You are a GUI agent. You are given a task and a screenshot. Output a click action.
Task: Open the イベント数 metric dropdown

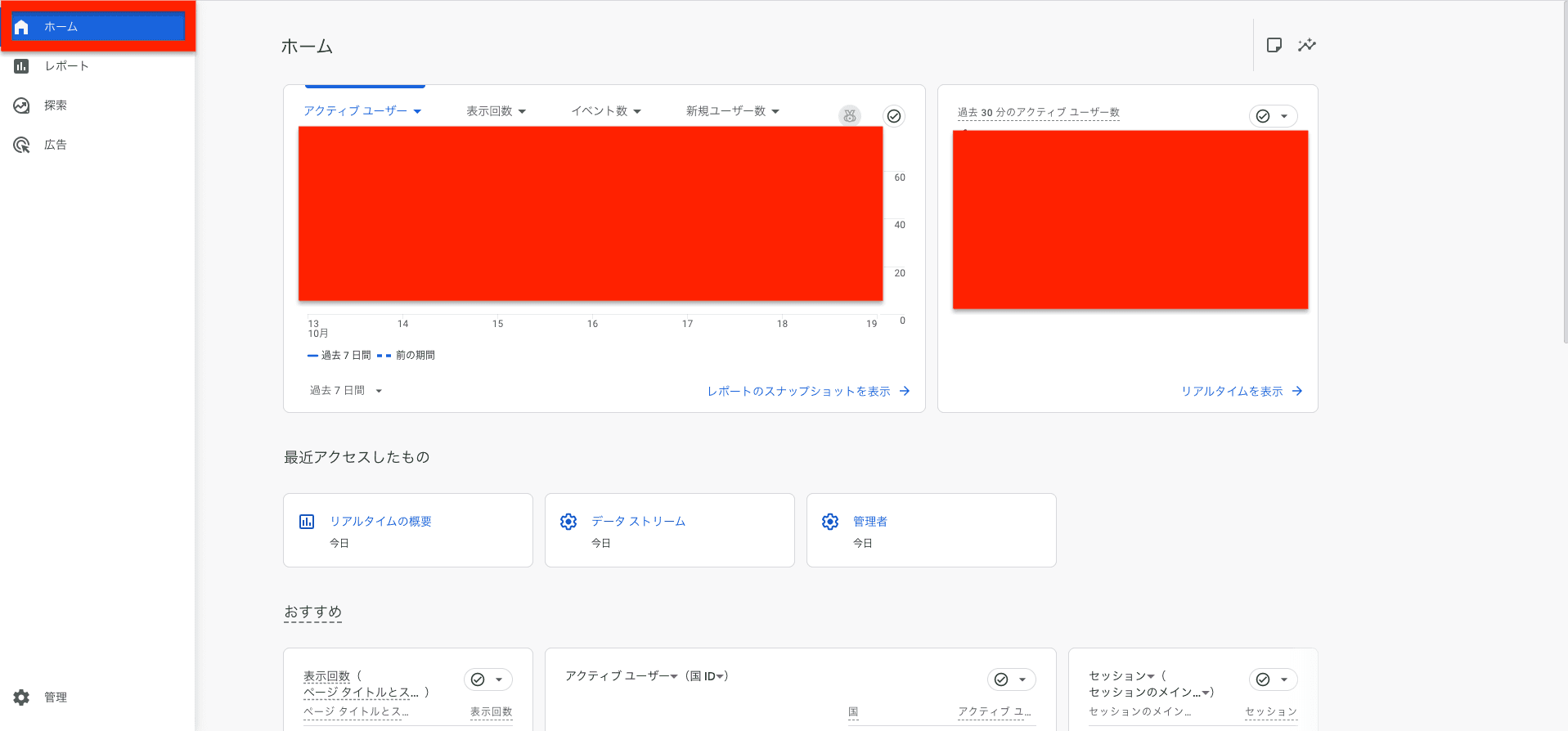click(x=605, y=111)
